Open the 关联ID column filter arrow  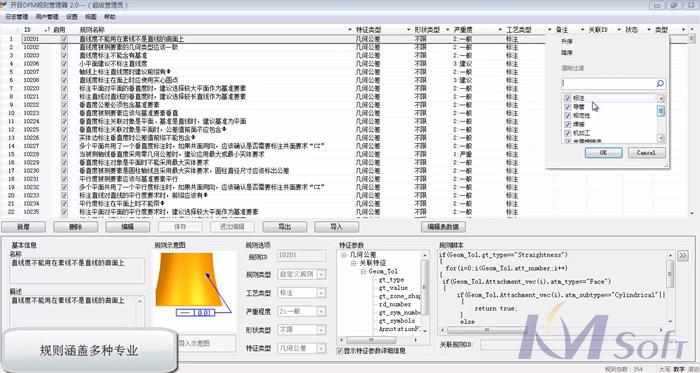[x=619, y=29]
